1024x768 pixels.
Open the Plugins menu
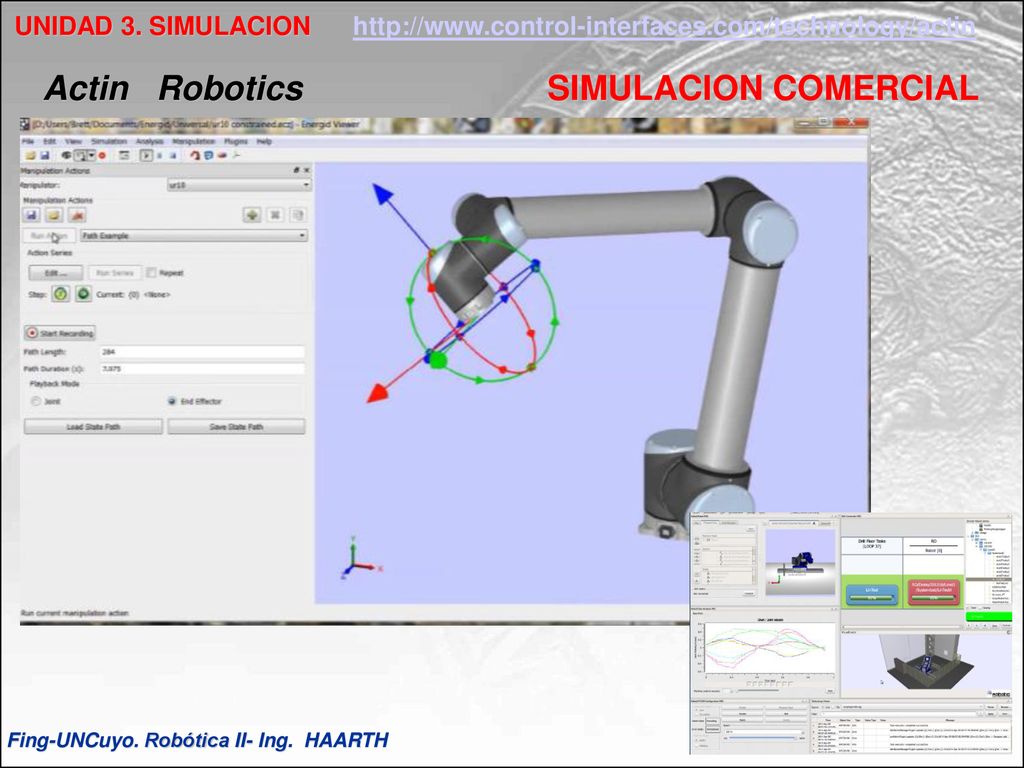pyautogui.click(x=236, y=141)
